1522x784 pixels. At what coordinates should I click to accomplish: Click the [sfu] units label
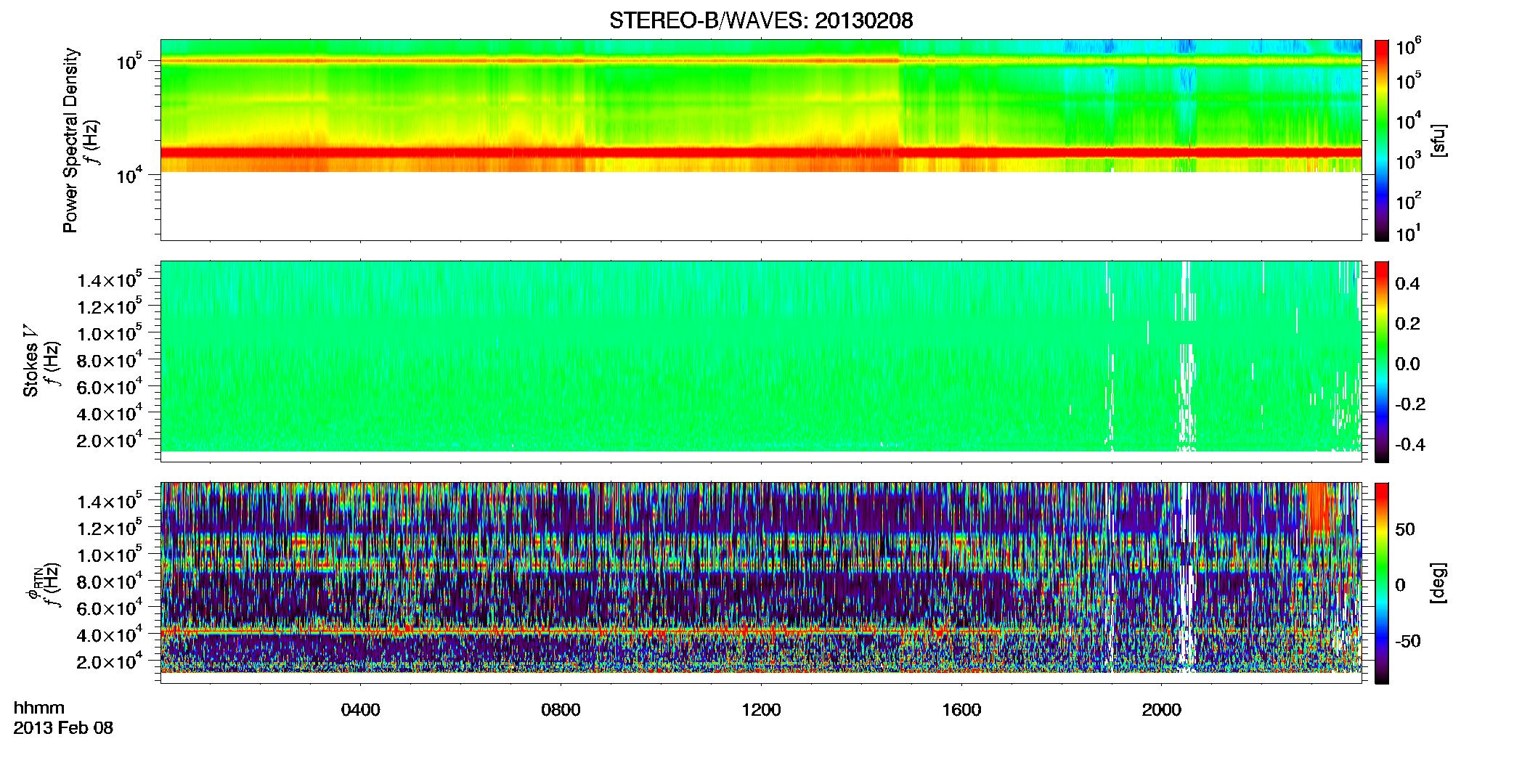pos(1438,140)
